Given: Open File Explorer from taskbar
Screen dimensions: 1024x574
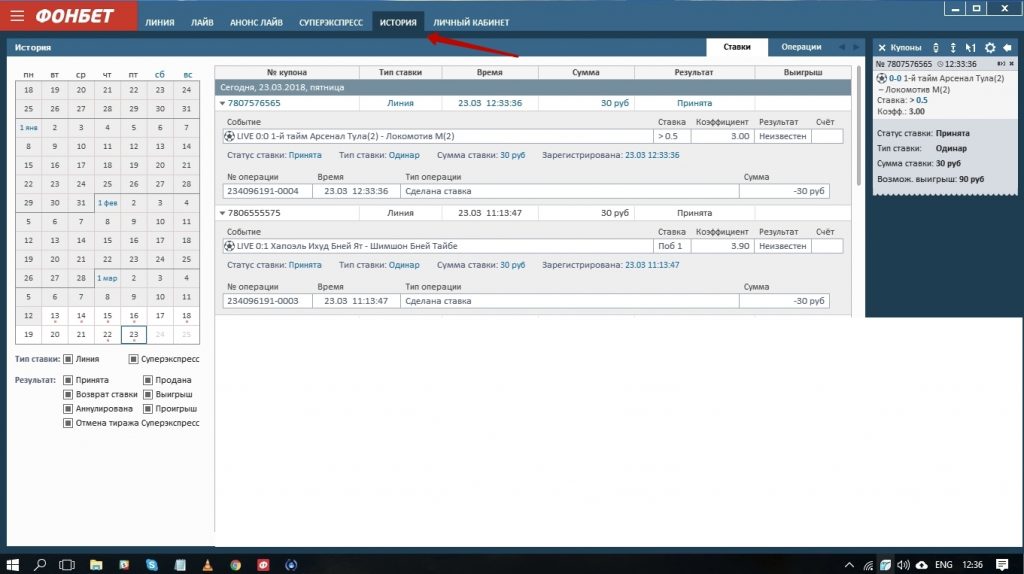Looking at the screenshot, I should [x=96, y=565].
